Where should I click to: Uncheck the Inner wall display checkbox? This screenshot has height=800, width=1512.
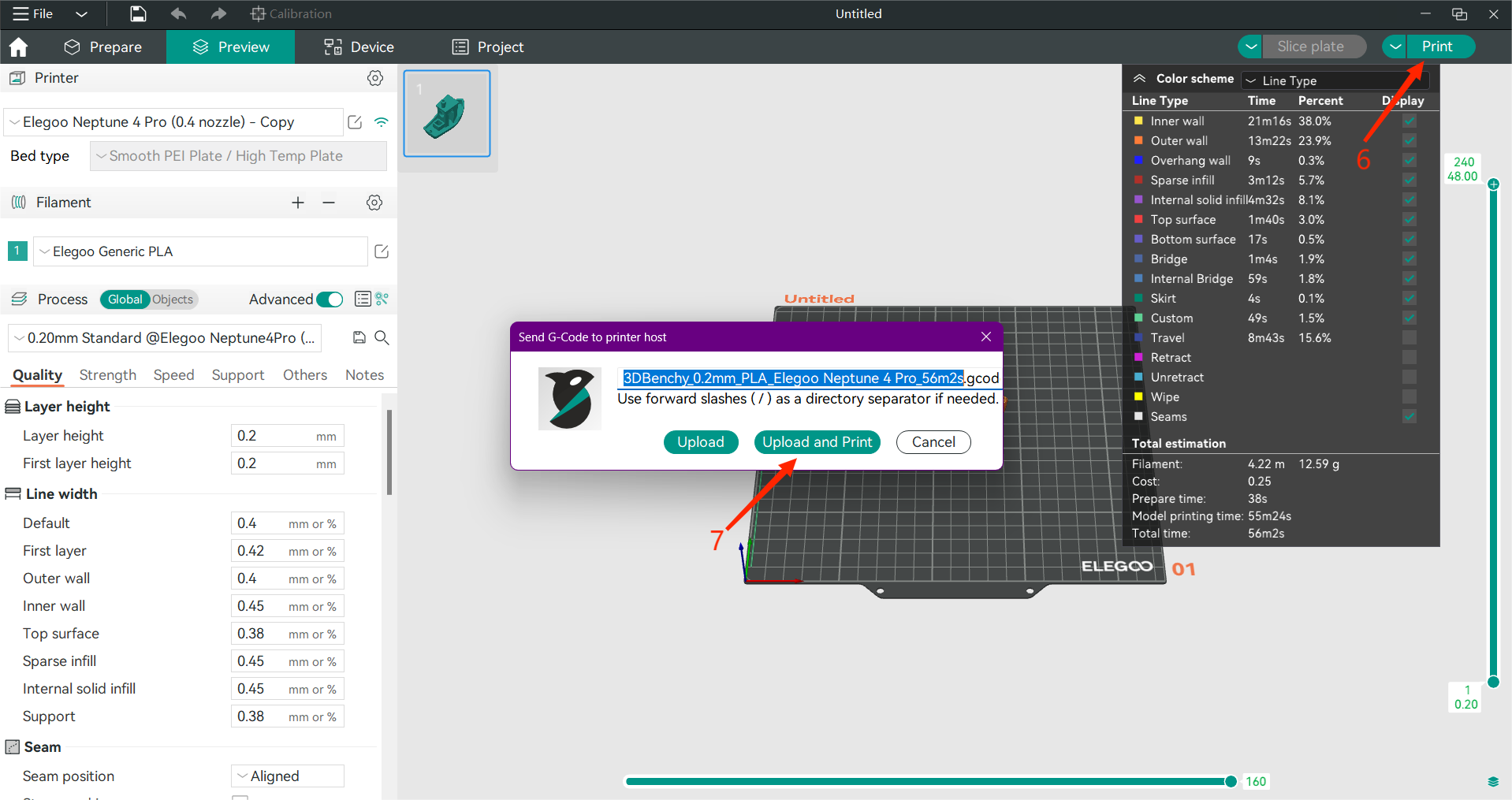(1410, 121)
